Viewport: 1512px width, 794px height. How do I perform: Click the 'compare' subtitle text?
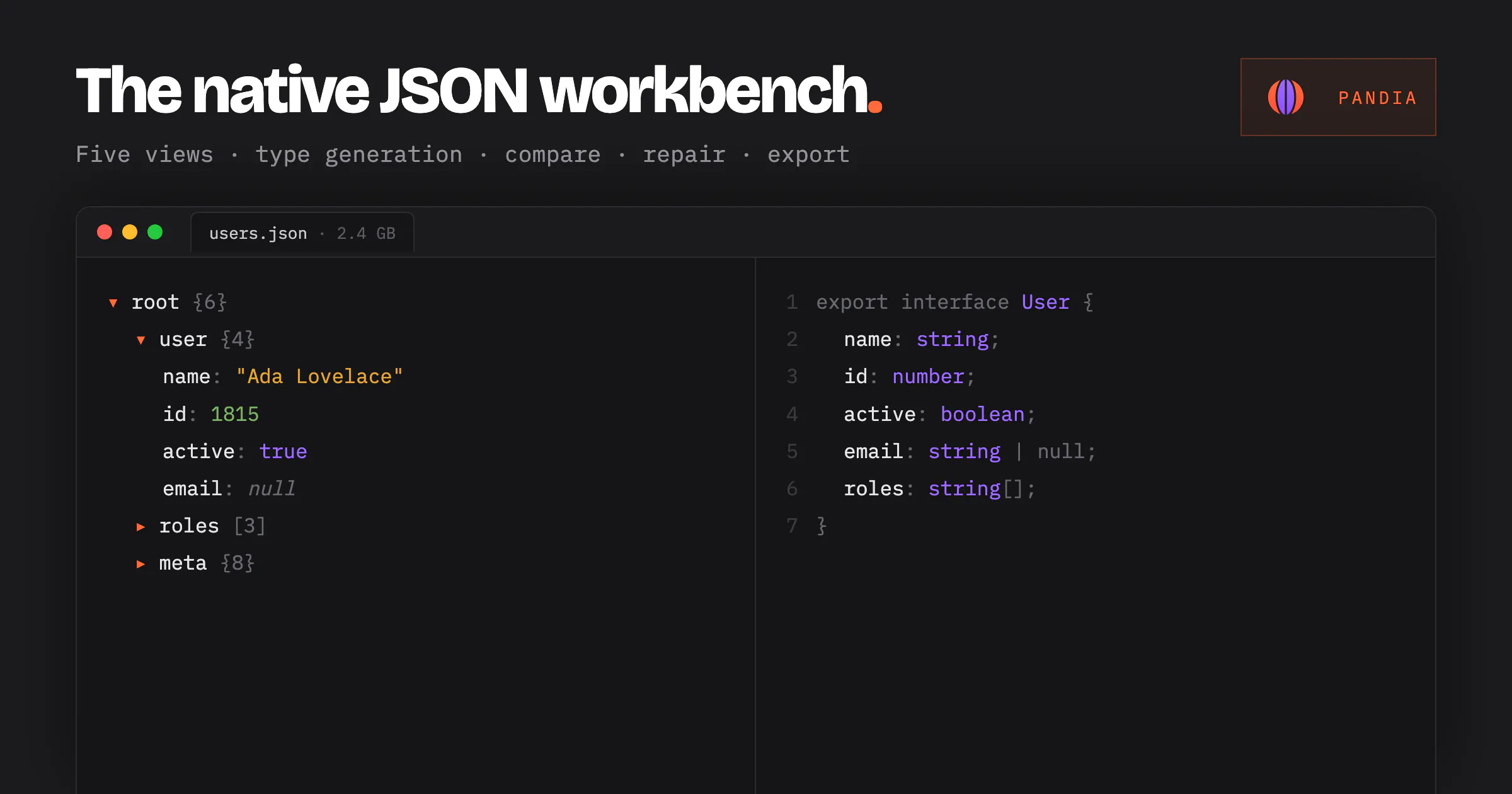point(553,156)
